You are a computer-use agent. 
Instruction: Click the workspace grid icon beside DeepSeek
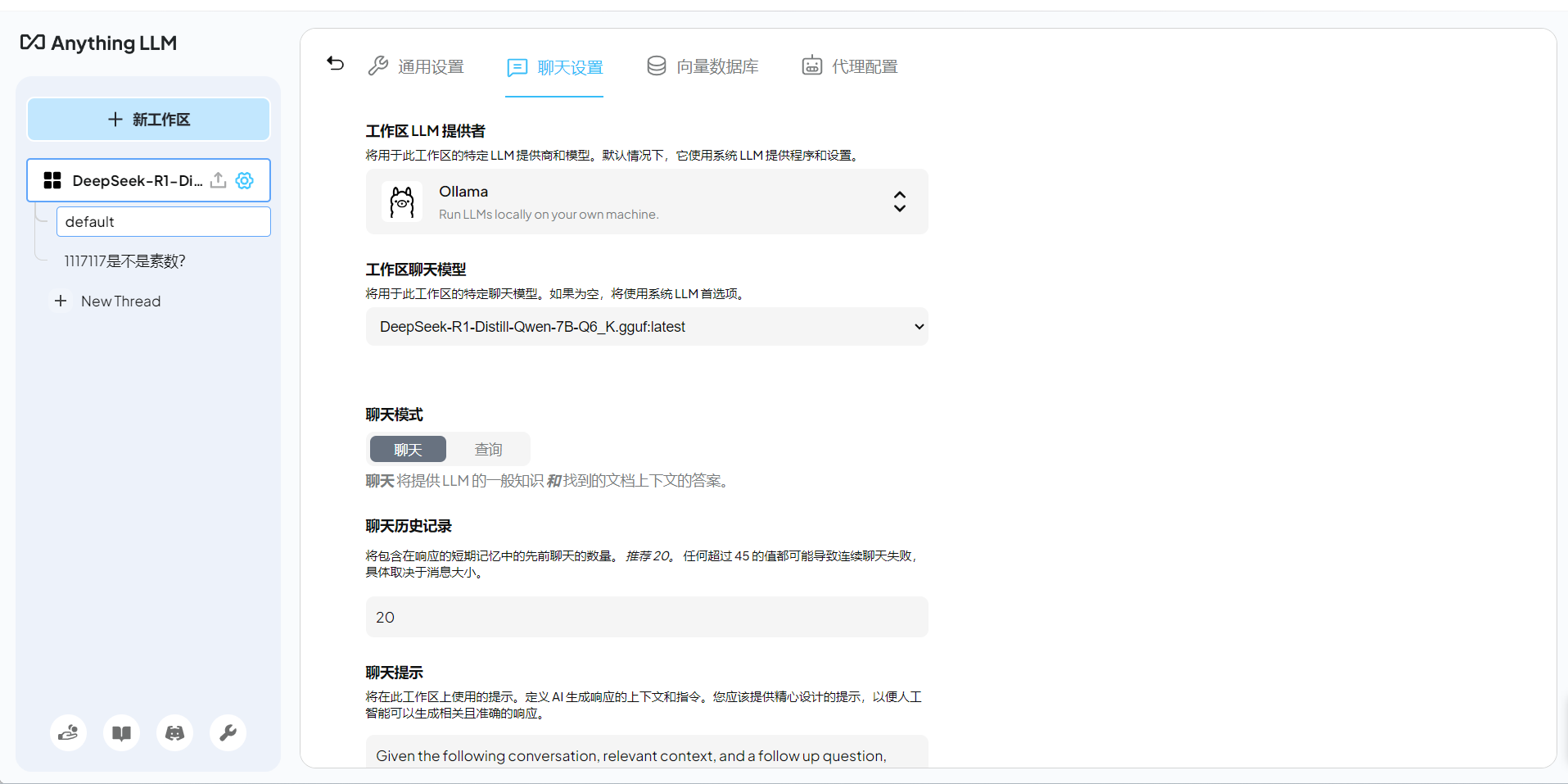coord(52,180)
